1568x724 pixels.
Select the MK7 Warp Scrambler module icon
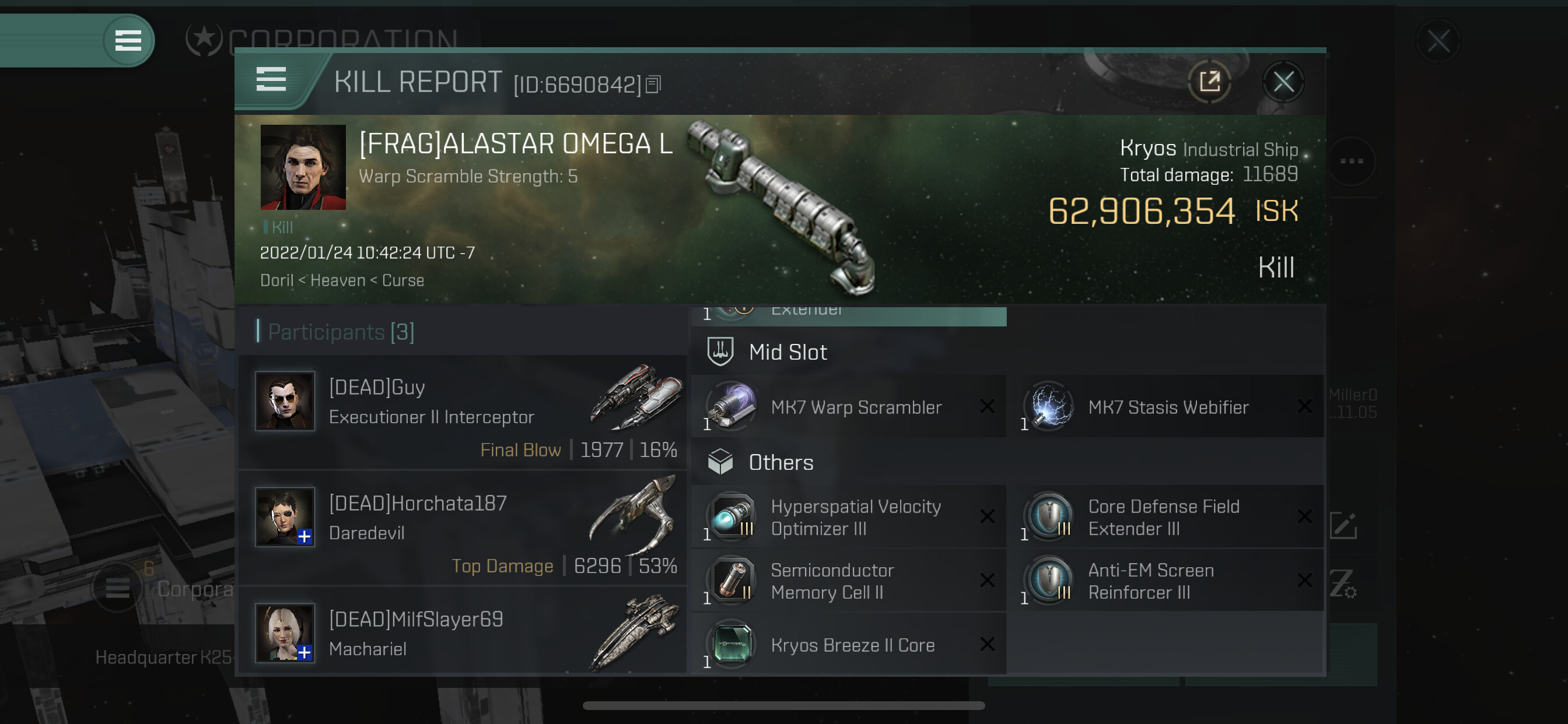point(732,406)
